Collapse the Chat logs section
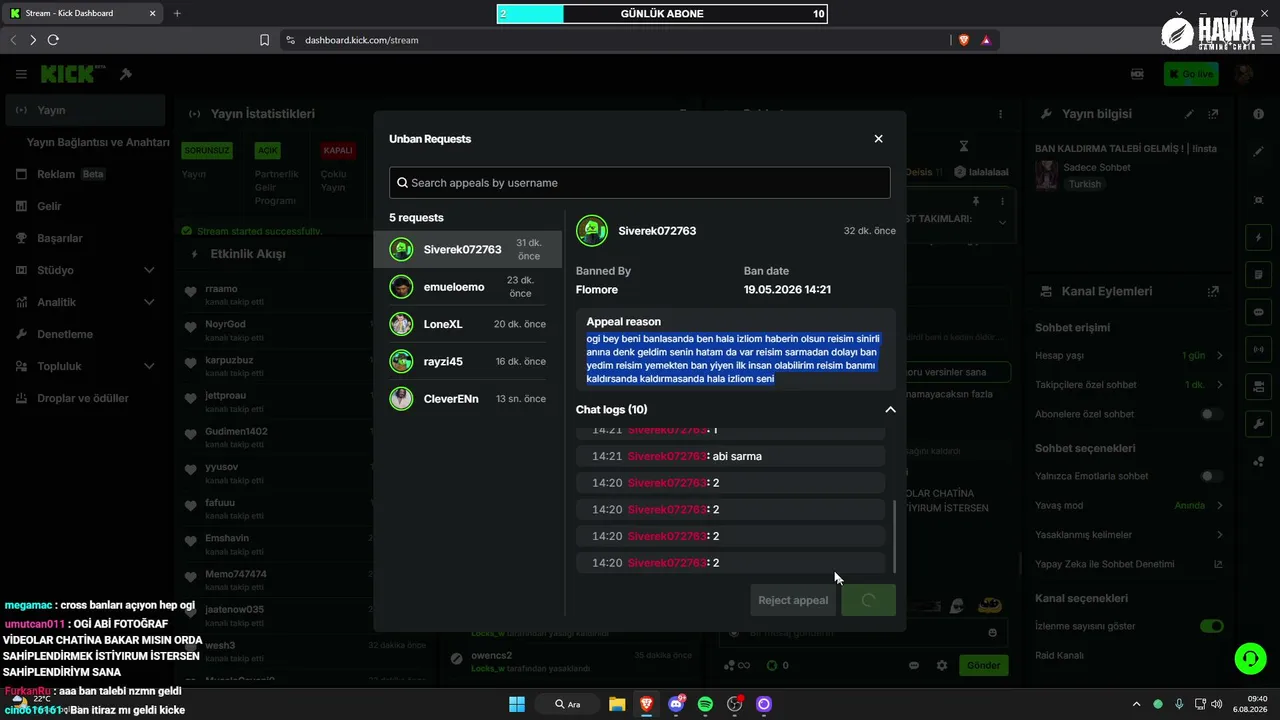 (x=890, y=409)
